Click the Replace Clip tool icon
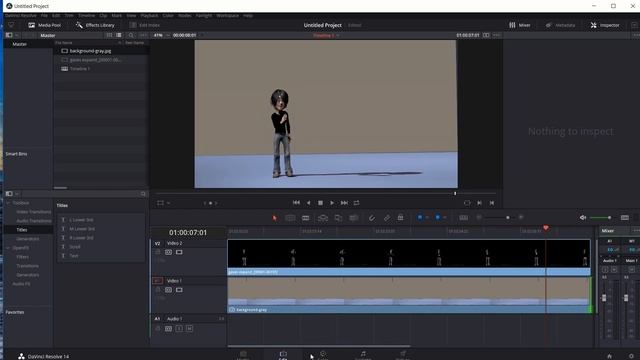 pos(354,218)
